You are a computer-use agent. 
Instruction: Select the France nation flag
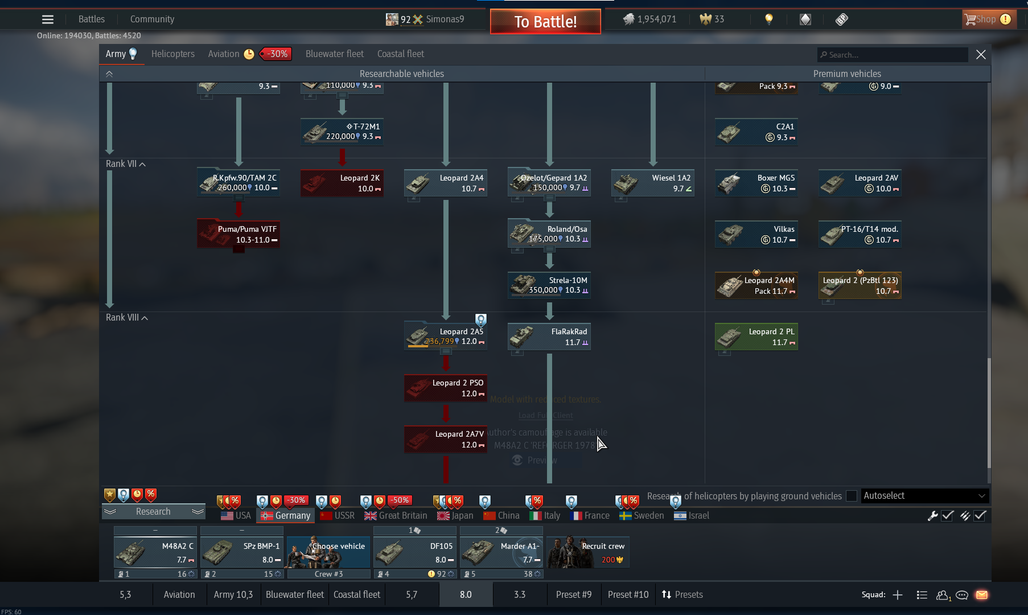click(x=576, y=515)
